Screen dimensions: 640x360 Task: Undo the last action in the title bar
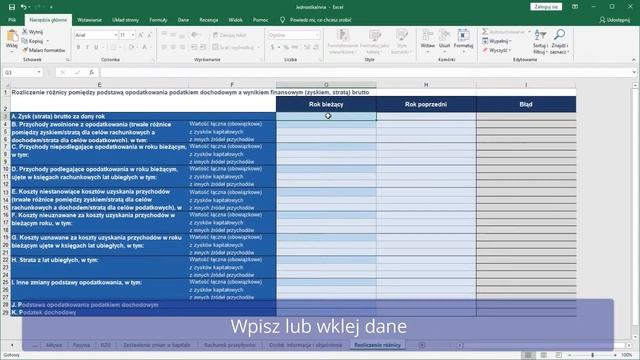coord(24,7)
